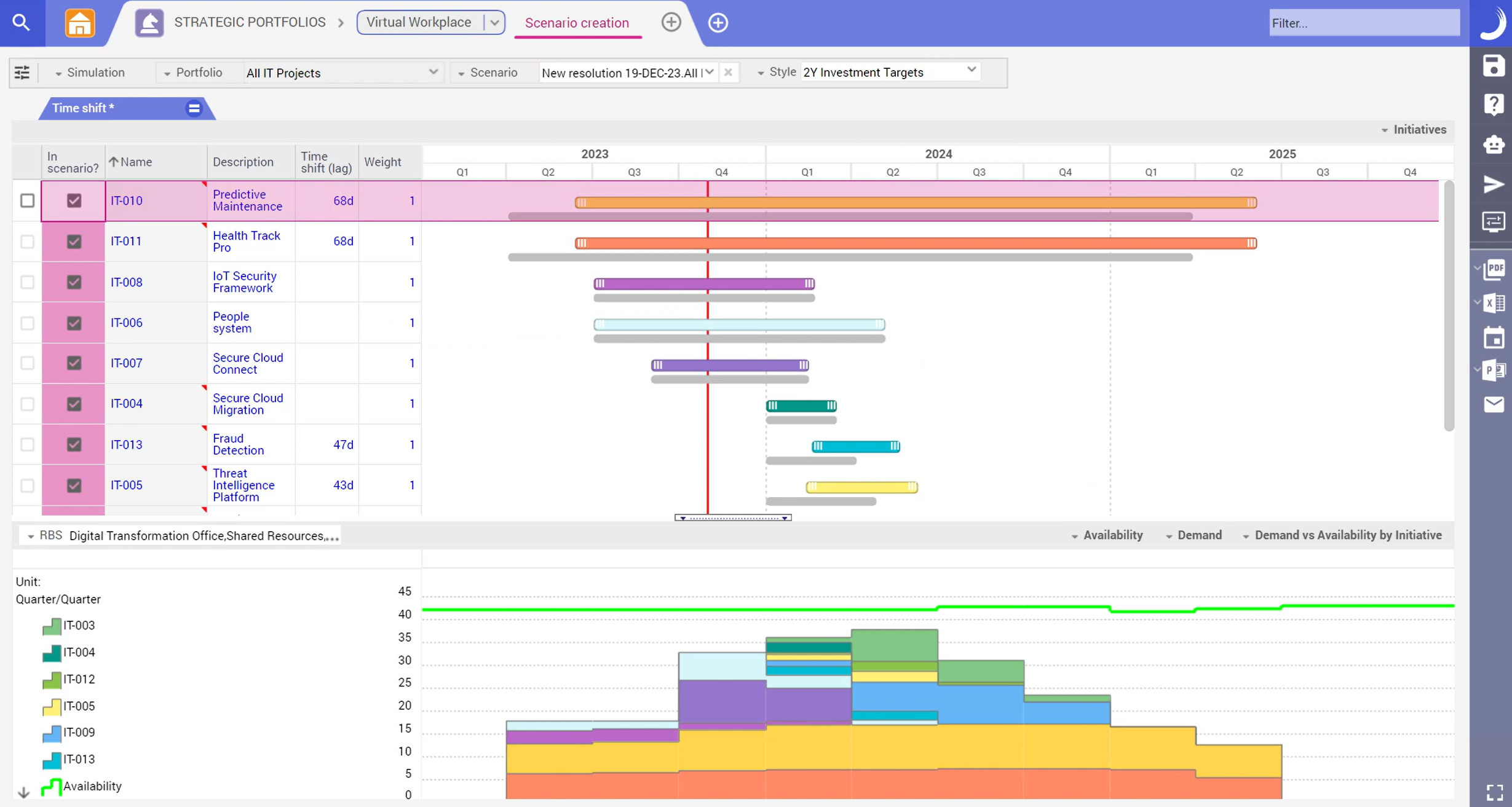Screen dimensions: 1512x807
Task: Export the view to PDF
Action: pos(1496,269)
